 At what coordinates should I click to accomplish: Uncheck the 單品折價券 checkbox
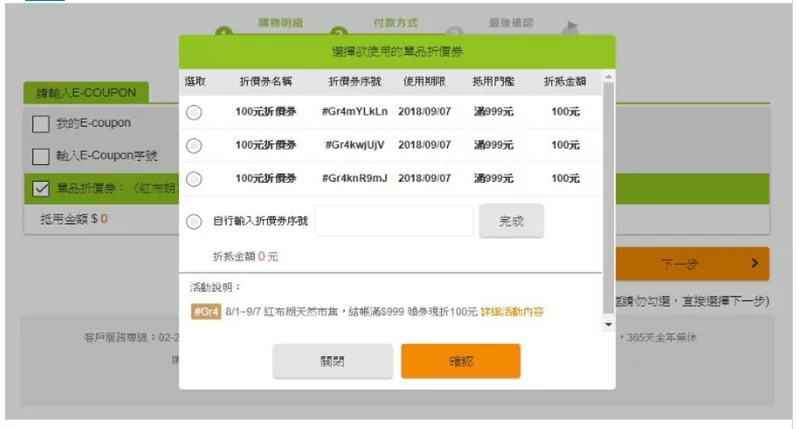41,188
